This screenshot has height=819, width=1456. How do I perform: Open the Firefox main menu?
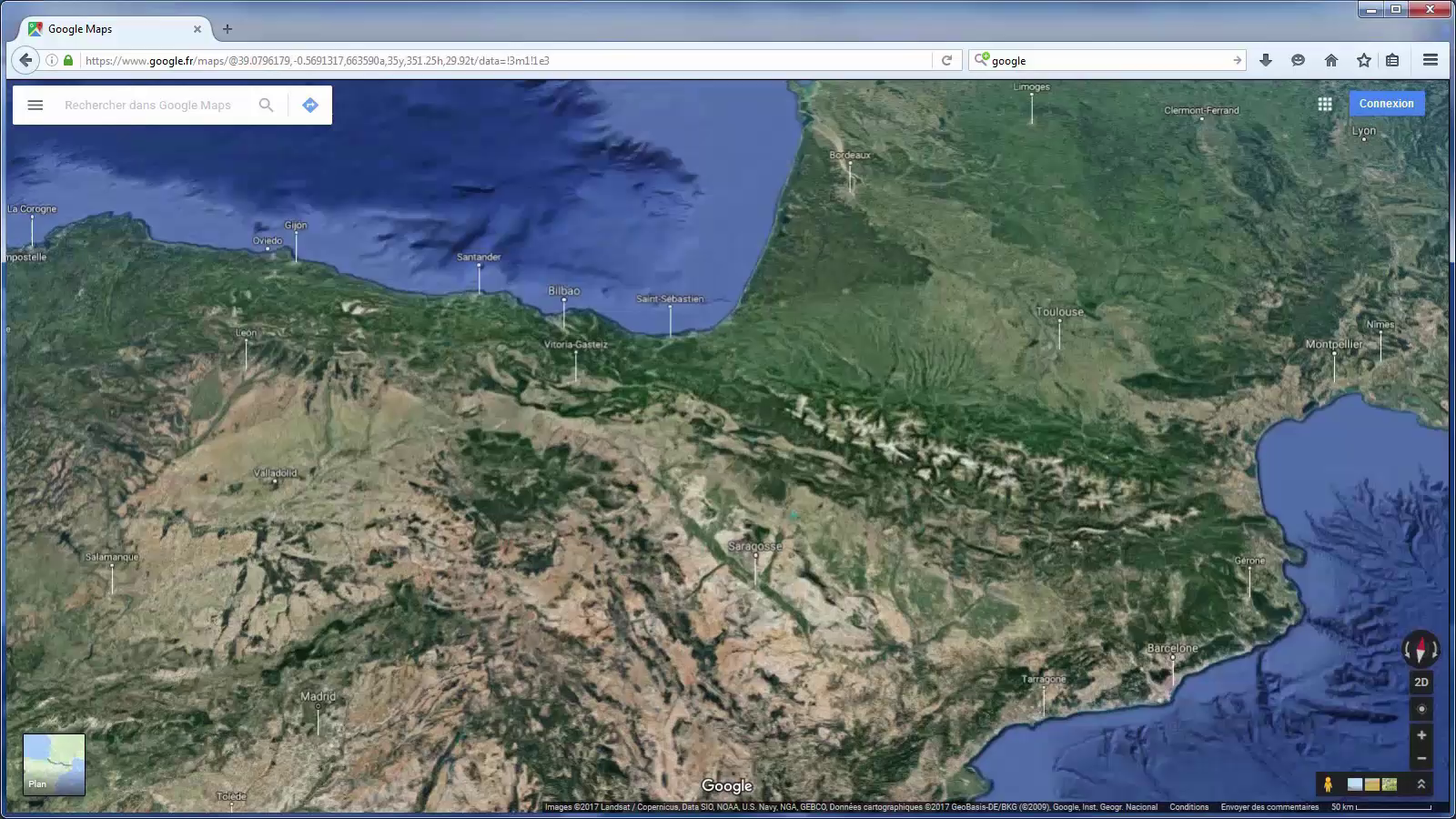click(1430, 60)
